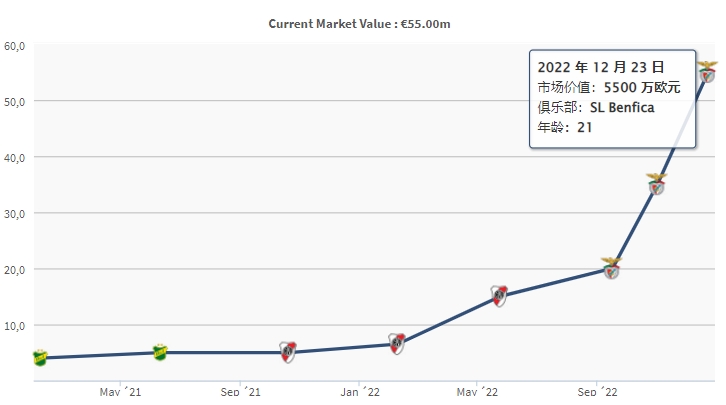
Task: Select the River Plate crest near Jan '22
Action: click(x=397, y=344)
